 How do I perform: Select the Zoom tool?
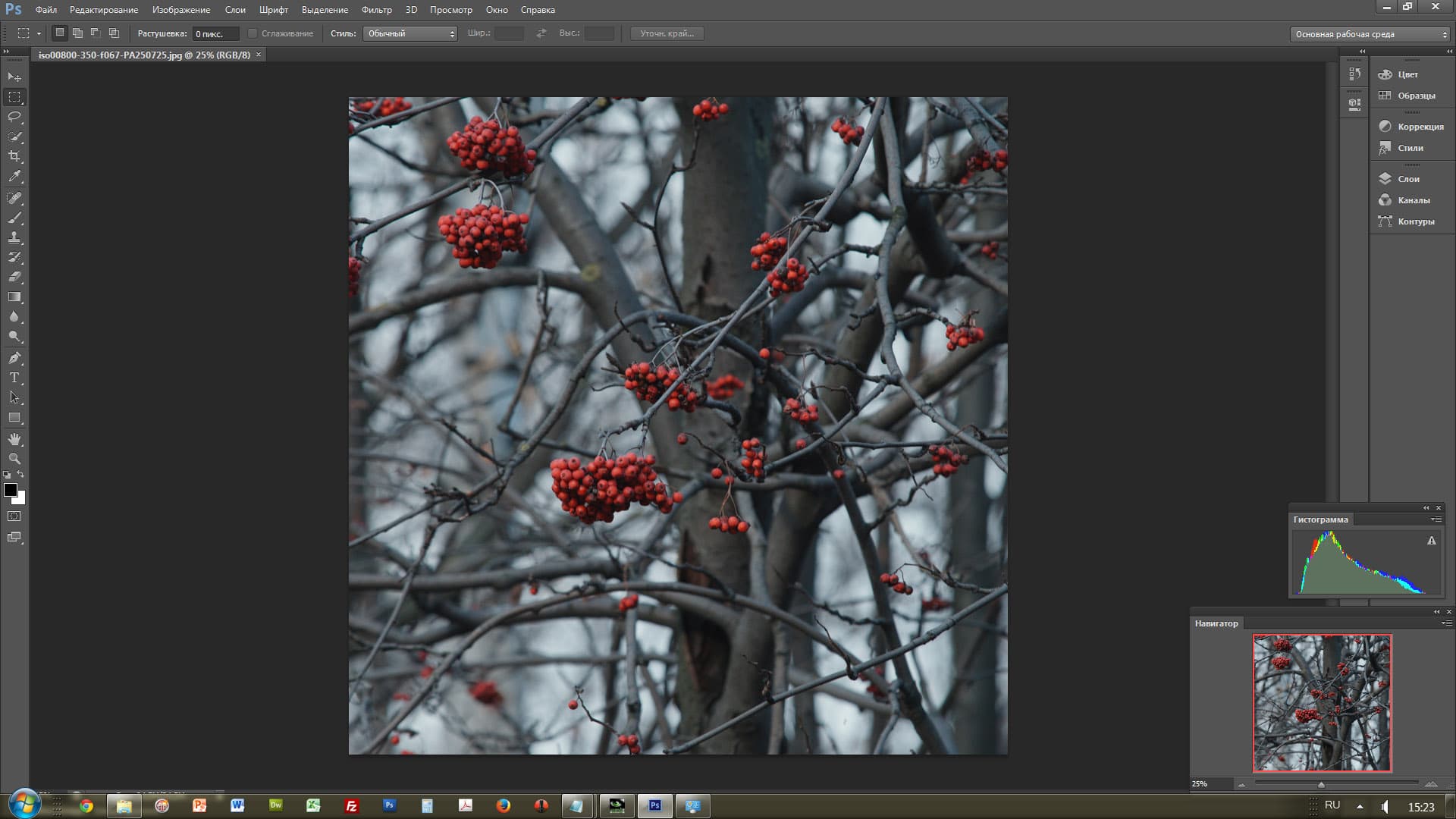14,459
